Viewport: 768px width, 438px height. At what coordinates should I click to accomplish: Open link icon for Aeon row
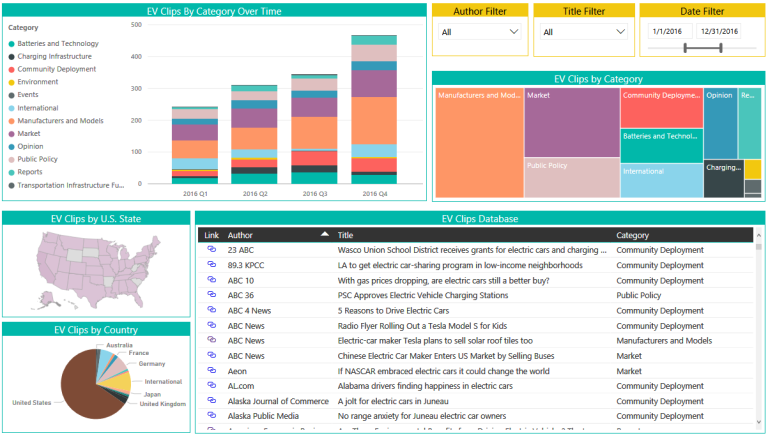pyautogui.click(x=212, y=370)
